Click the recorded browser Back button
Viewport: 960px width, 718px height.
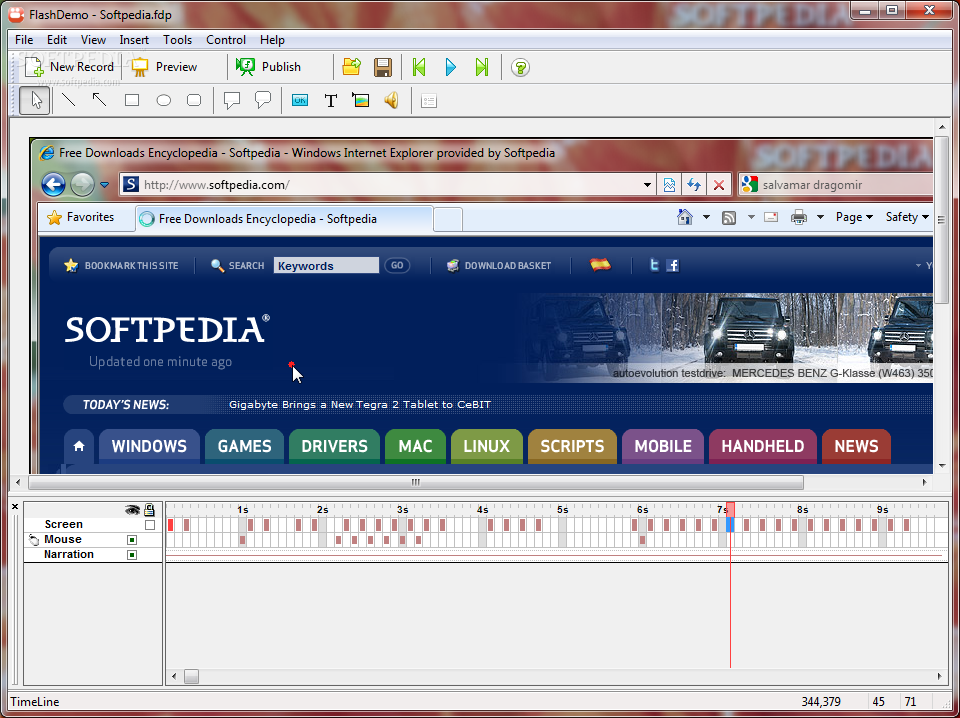pos(54,184)
